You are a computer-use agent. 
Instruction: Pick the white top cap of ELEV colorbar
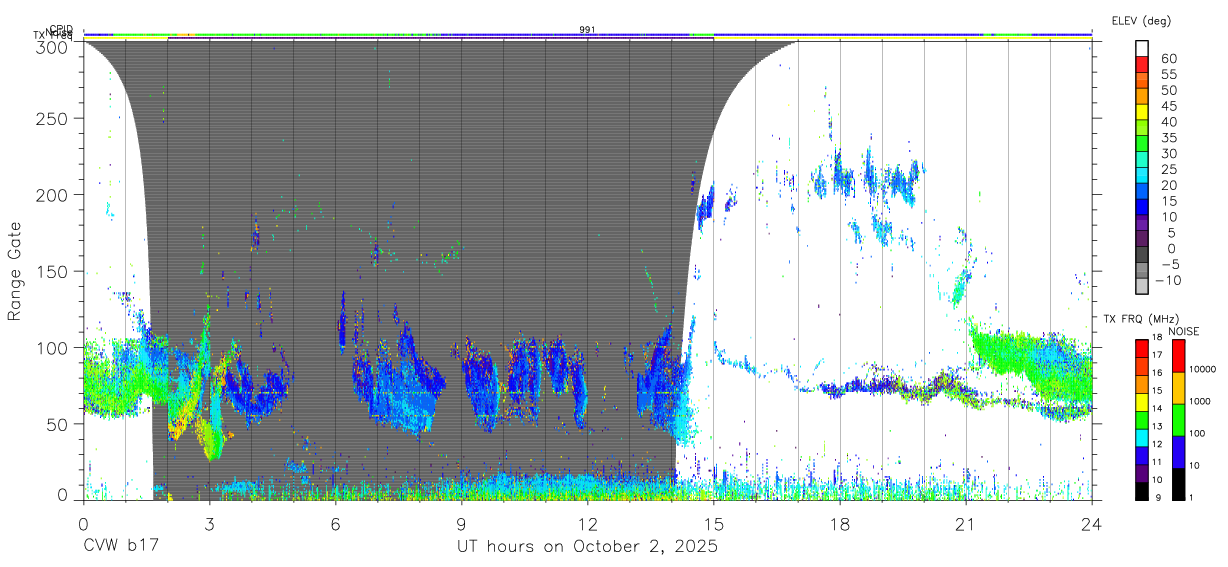1143,49
